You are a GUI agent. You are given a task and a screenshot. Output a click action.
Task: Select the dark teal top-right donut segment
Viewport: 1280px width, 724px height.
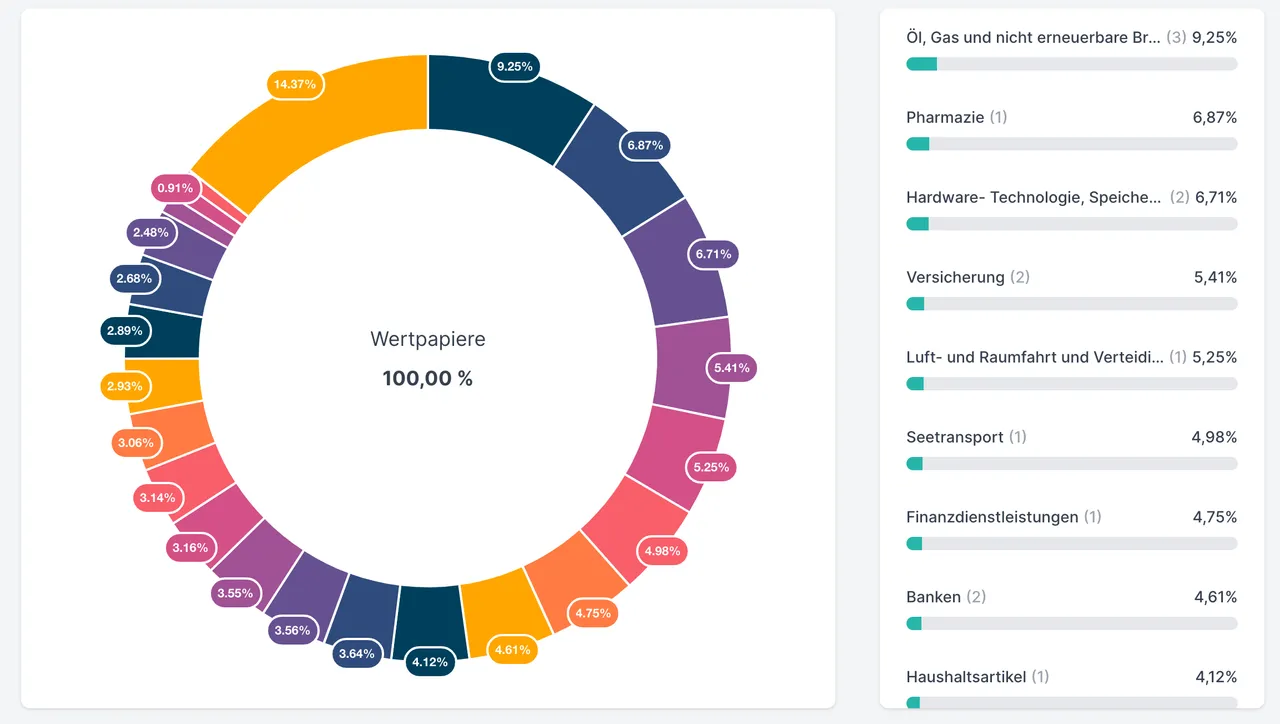pos(505,108)
